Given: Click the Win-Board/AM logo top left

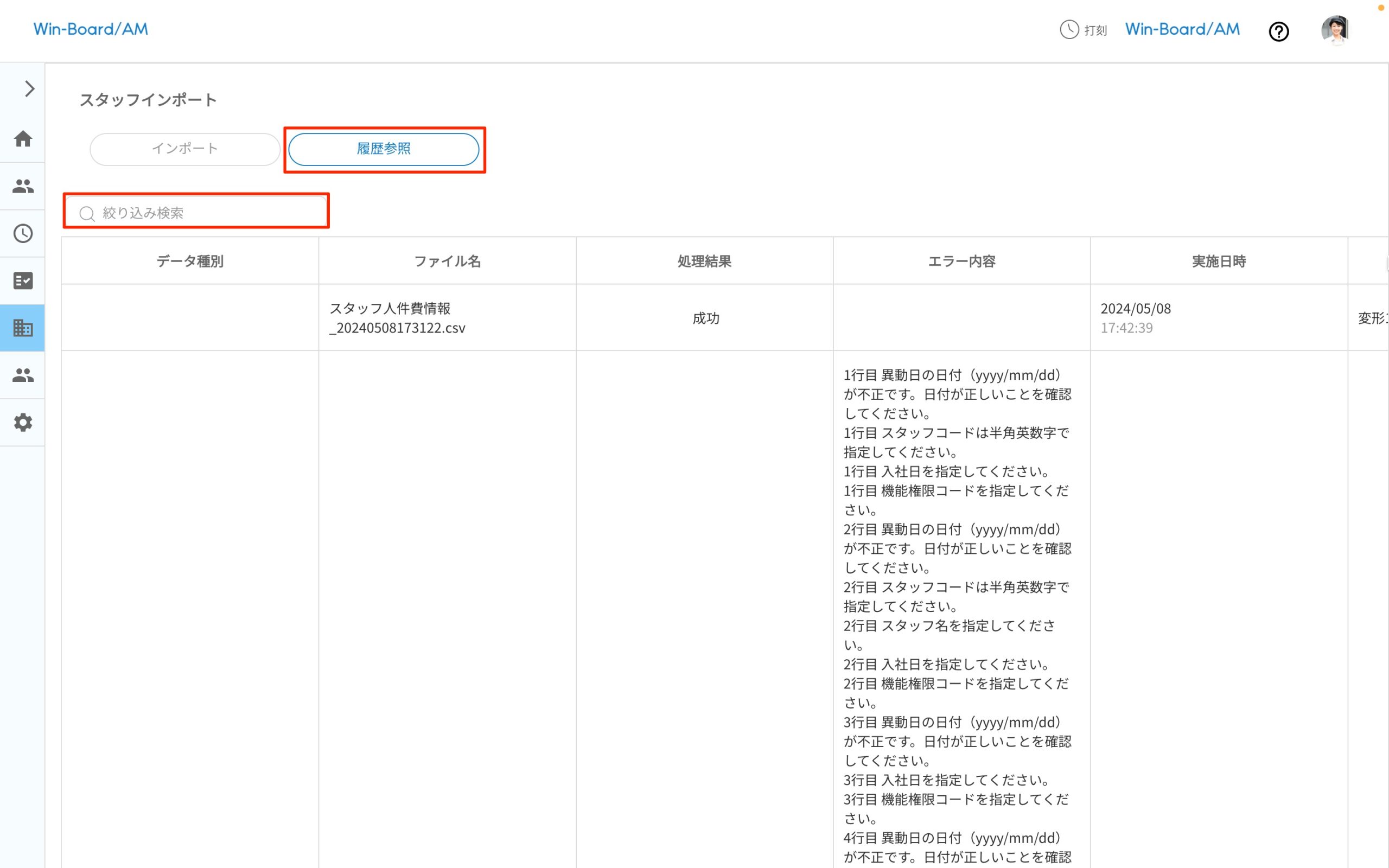Looking at the screenshot, I should tap(91, 29).
